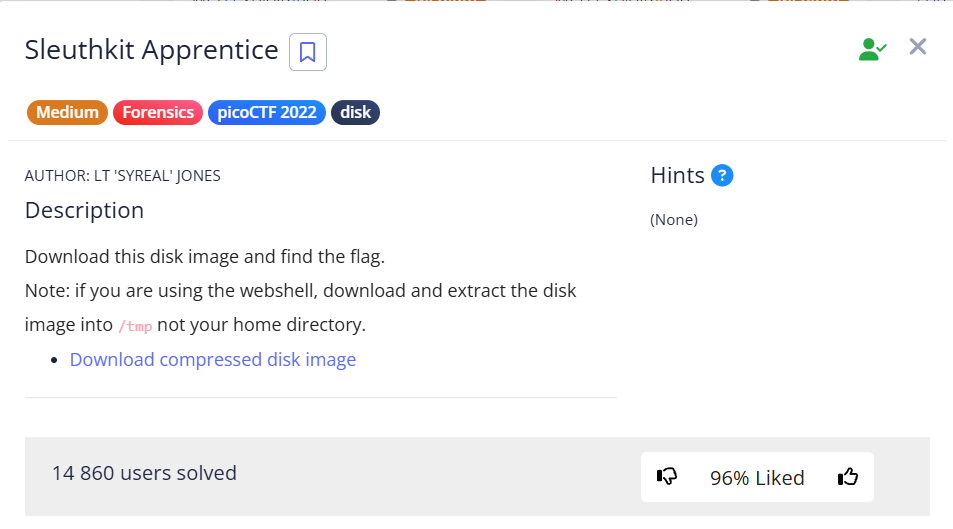Bookmark the Sleuthkit Apprentice challenge

(x=308, y=52)
